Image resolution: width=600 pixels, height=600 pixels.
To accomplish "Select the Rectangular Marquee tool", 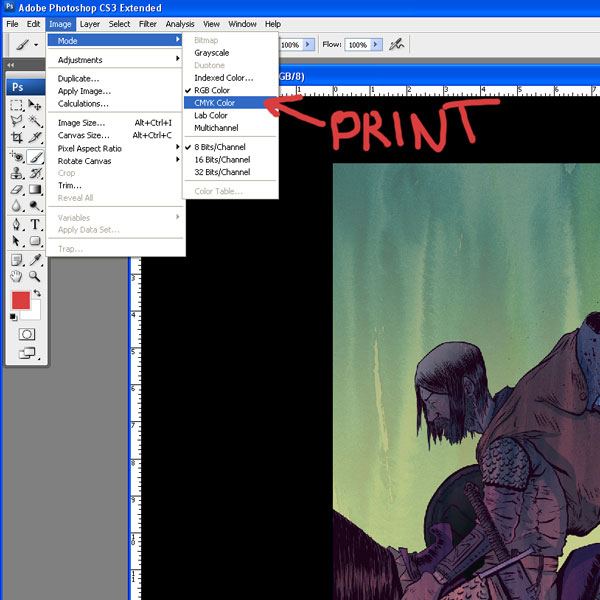I will click(x=16, y=105).
